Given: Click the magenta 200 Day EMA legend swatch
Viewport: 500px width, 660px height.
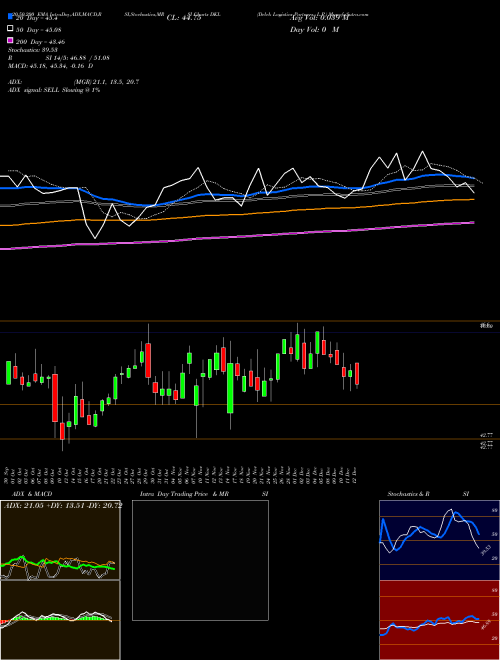Looking at the screenshot, I should tap(10, 40).
